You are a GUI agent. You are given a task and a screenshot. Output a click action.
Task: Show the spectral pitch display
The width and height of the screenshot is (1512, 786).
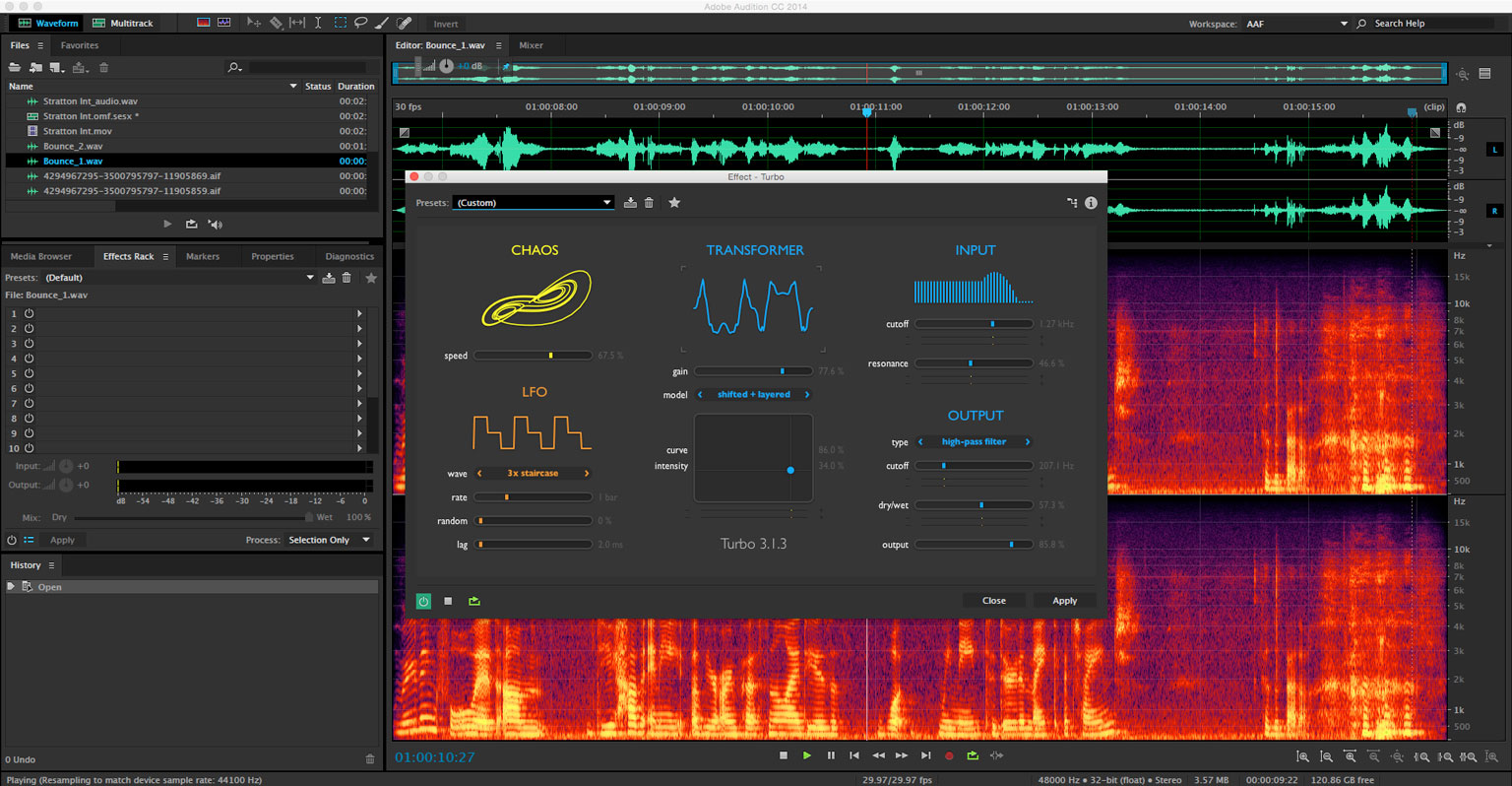click(x=224, y=23)
